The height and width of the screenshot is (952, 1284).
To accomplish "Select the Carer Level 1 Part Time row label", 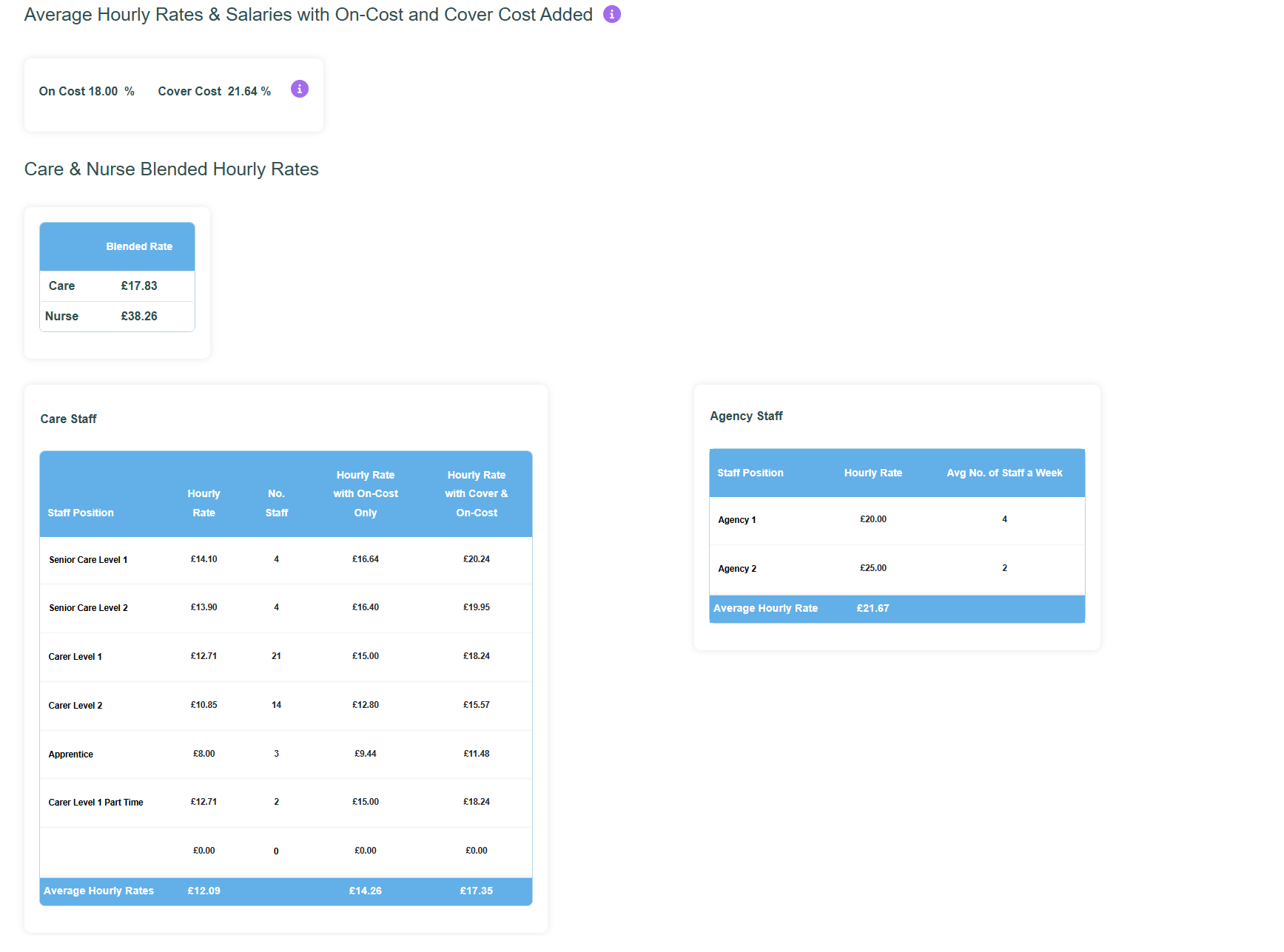I will point(95,803).
